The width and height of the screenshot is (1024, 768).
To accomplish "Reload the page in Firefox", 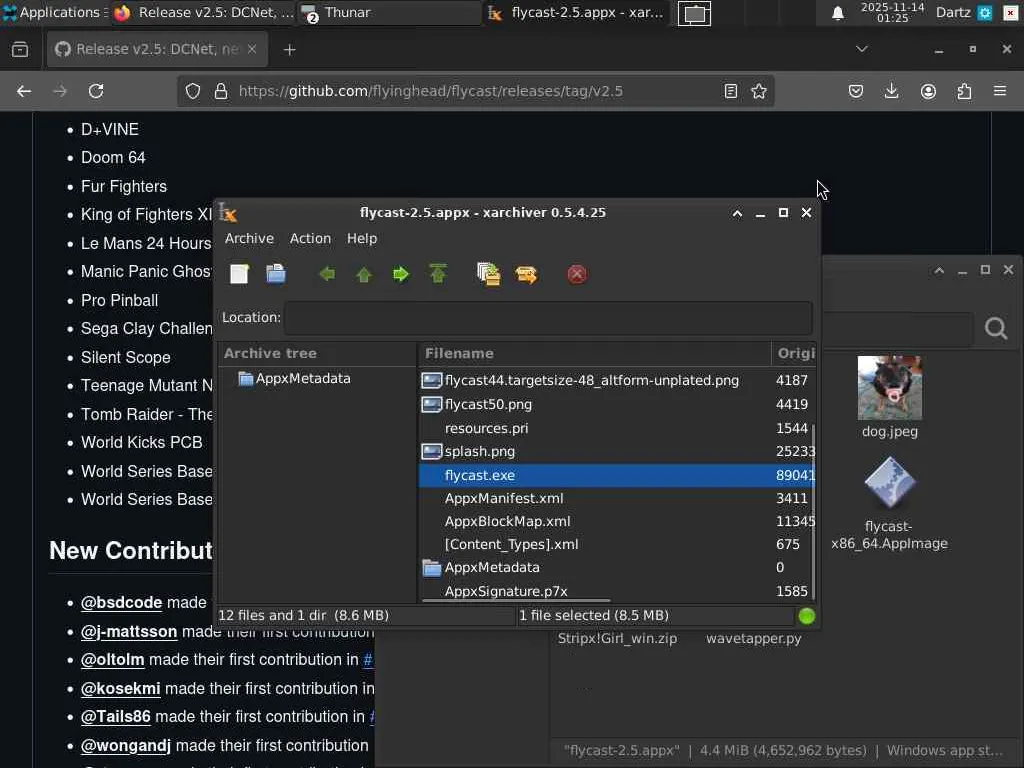I will pos(96,91).
